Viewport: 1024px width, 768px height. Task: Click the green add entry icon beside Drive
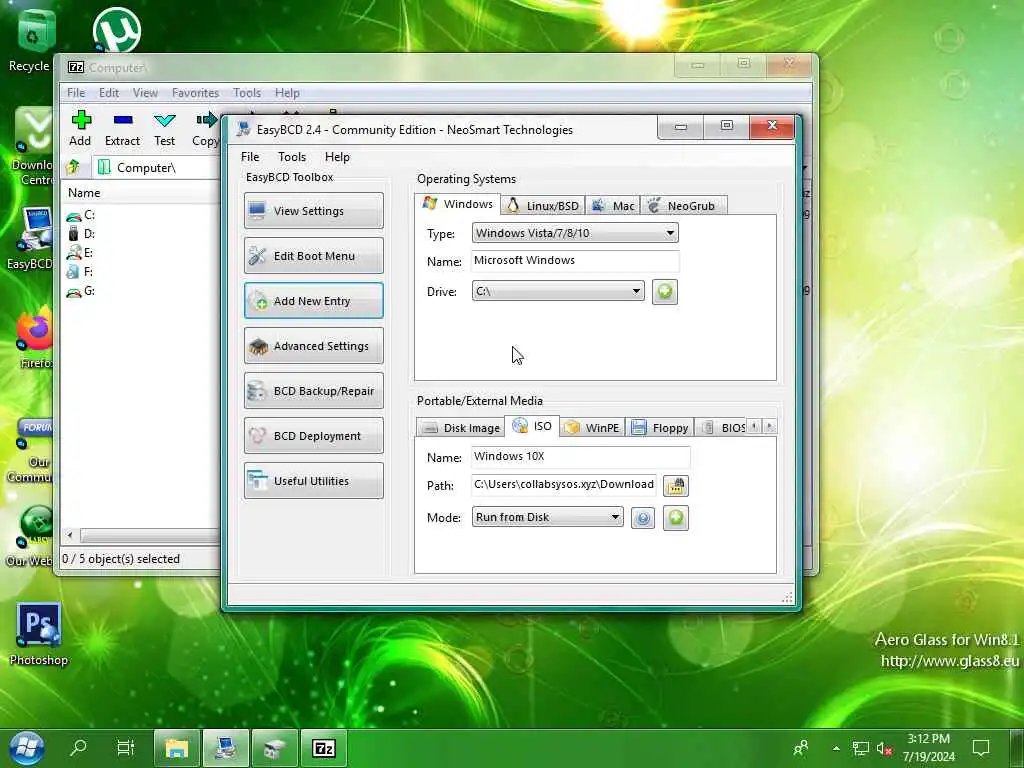click(x=665, y=291)
